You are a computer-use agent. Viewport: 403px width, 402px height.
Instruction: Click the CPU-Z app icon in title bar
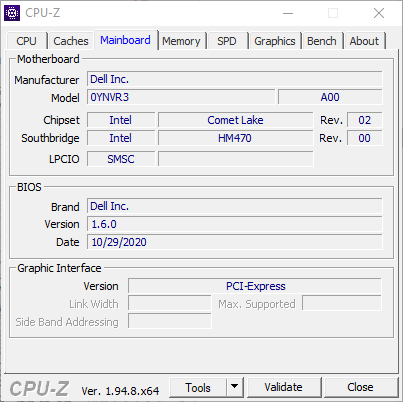click(x=12, y=13)
